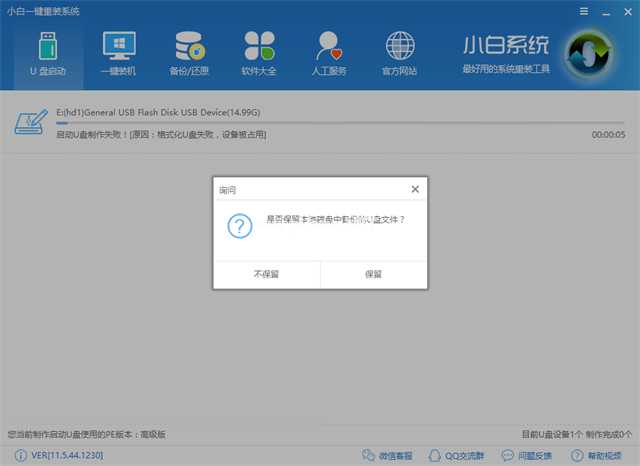Click the round 小白系统 logo icon
The width and height of the screenshot is (640, 466).
[x=589, y=53]
